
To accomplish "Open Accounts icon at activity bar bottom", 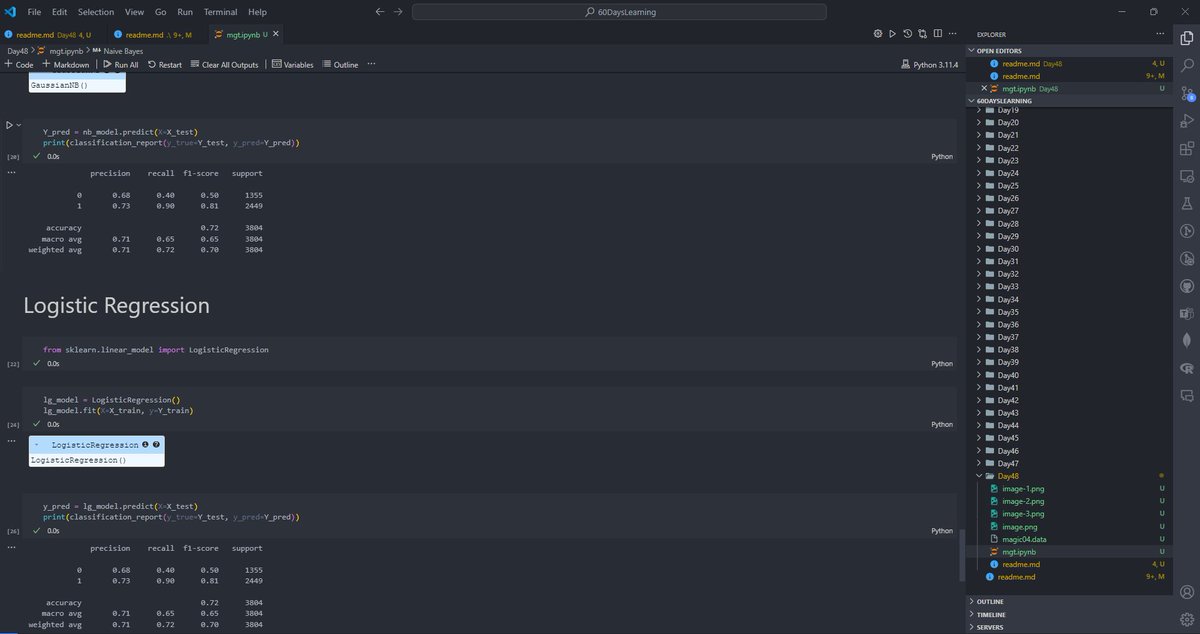I will 1187,592.
